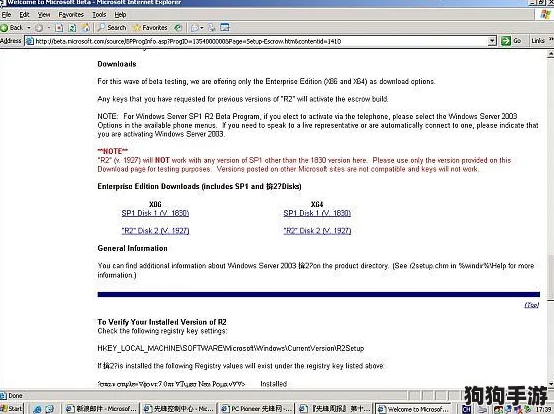554x414 pixels.
Task: Open the Mail button dropdown arrow
Action: [202, 28]
